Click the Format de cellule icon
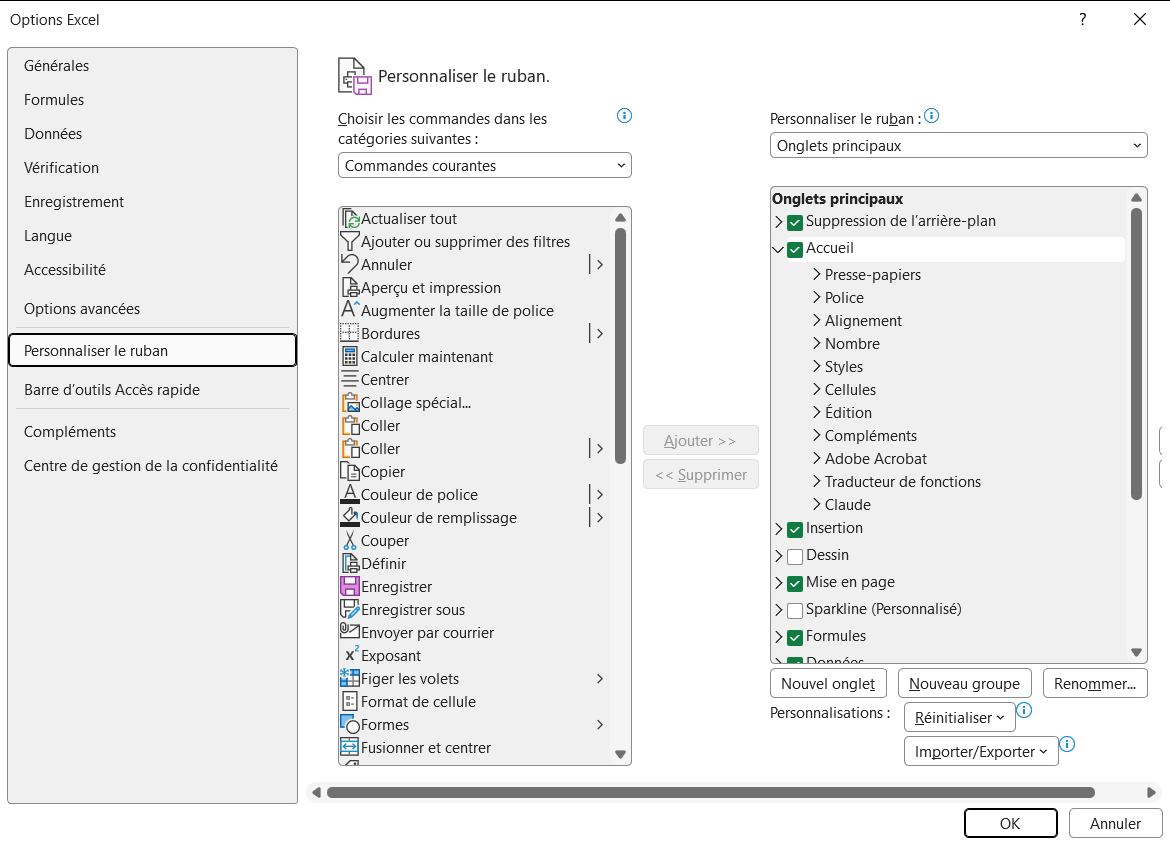 pyautogui.click(x=350, y=701)
